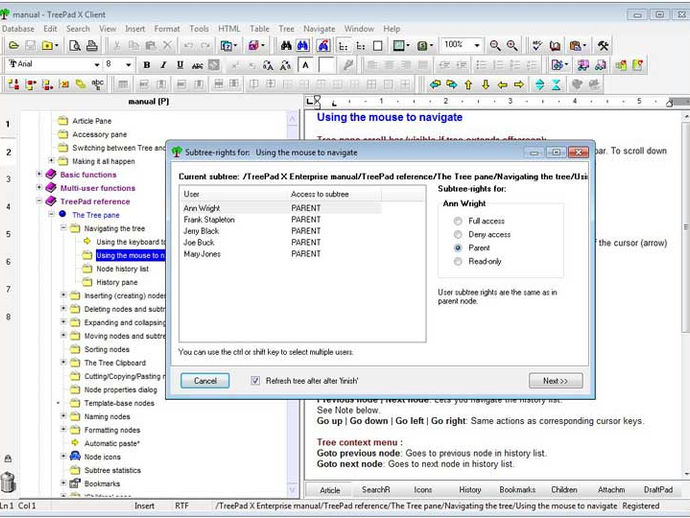
Task: Toggle Bold formatting
Action: coord(147,65)
